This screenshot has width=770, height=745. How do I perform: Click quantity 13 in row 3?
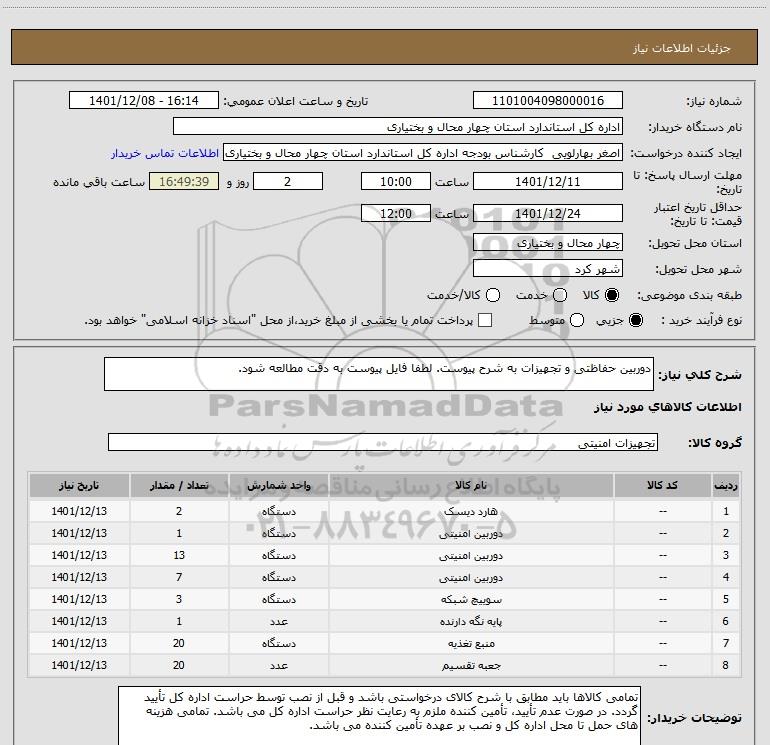pos(179,555)
